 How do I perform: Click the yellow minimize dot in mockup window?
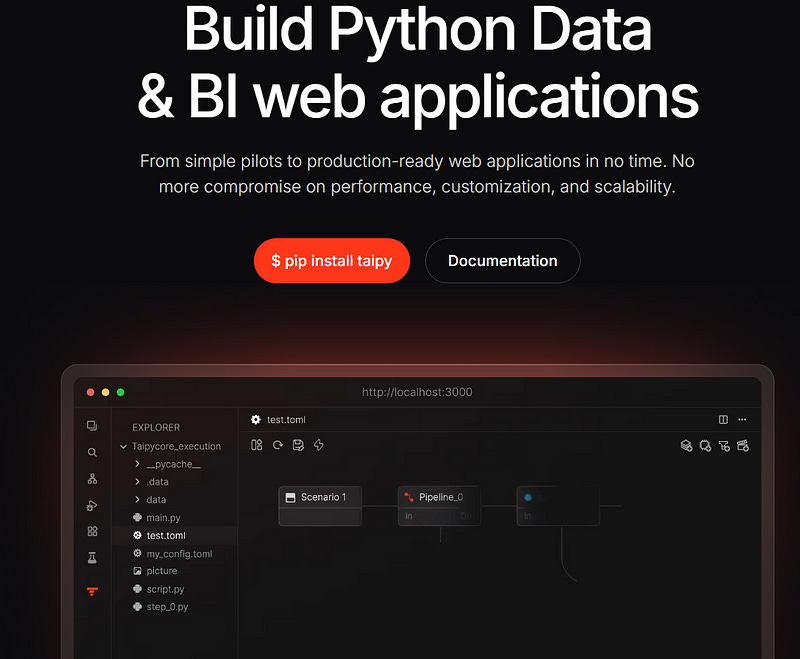point(106,392)
